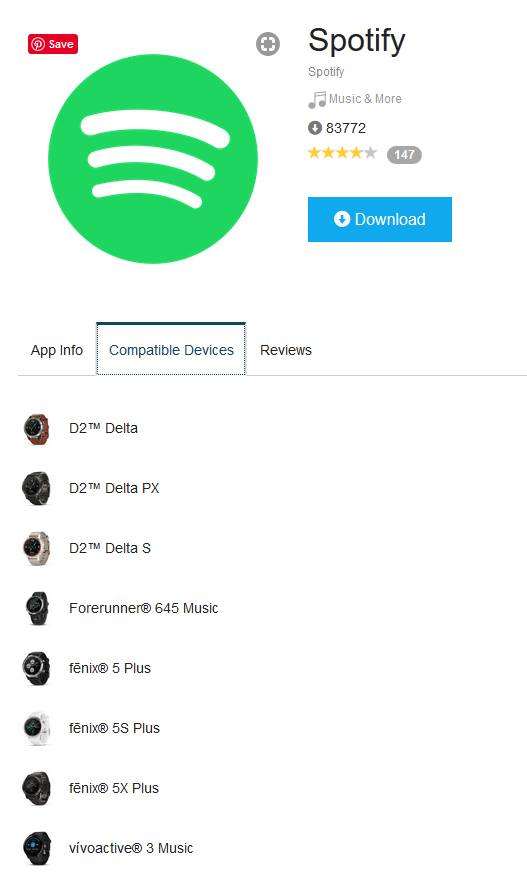Click the vívoactive 3 Music watch icon
This screenshot has height=882, width=527.
point(37,848)
